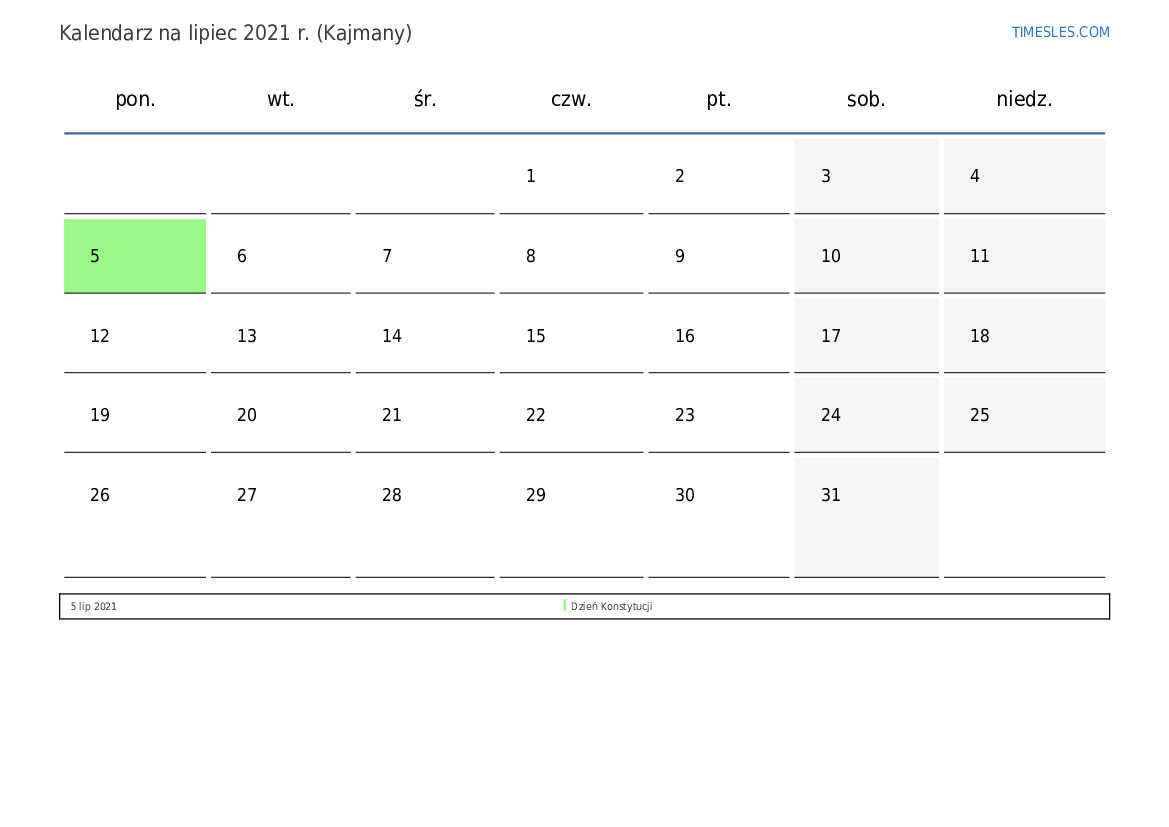Select the 'Dzień Konstytucji' holiday label

tap(611, 606)
